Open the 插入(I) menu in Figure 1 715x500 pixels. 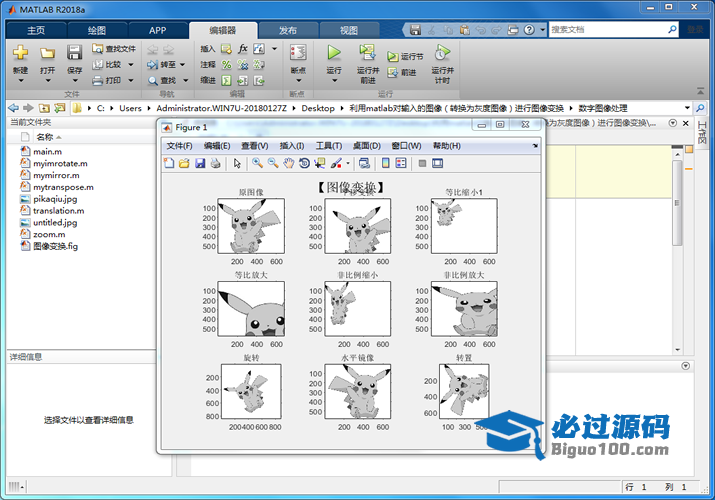[292, 146]
